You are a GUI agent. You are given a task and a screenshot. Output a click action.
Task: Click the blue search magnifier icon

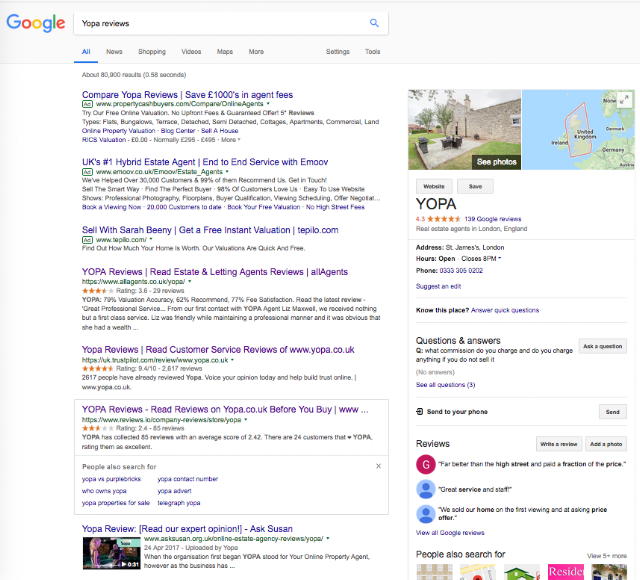point(374,23)
